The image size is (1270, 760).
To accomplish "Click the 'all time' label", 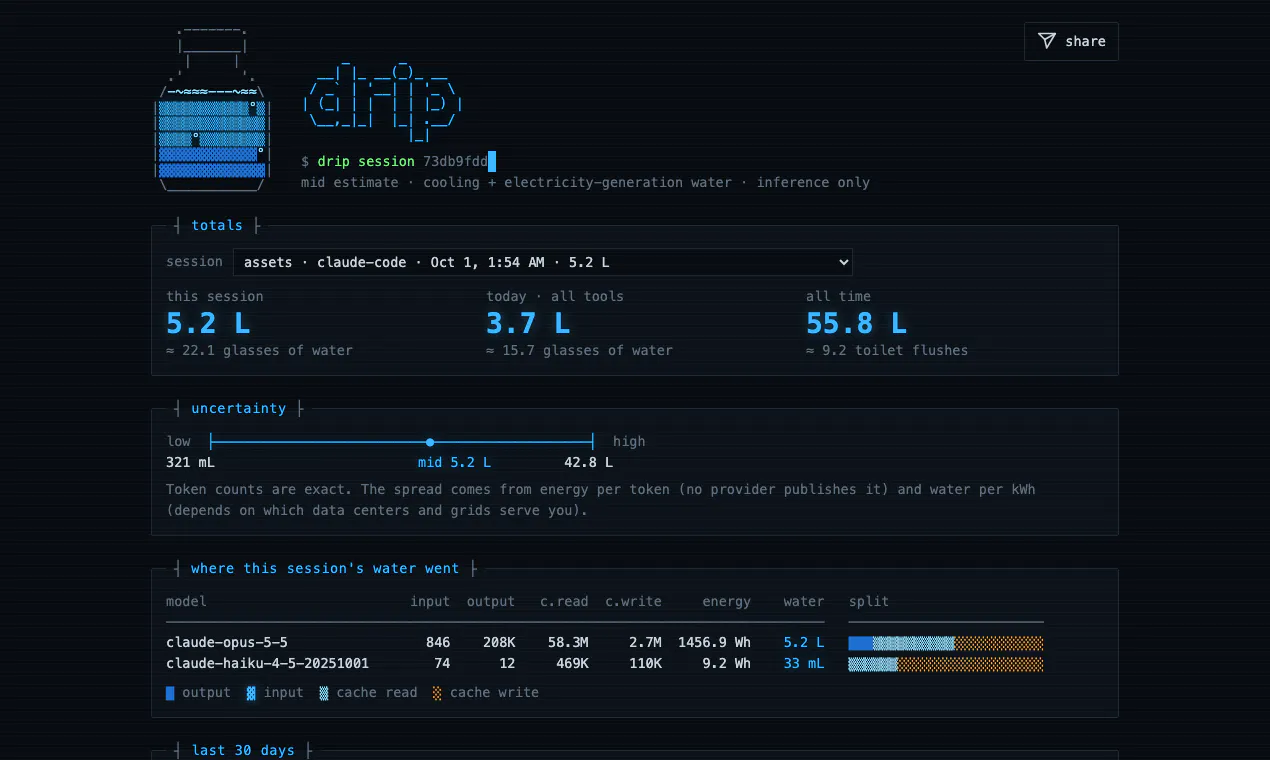I will [x=838, y=297].
